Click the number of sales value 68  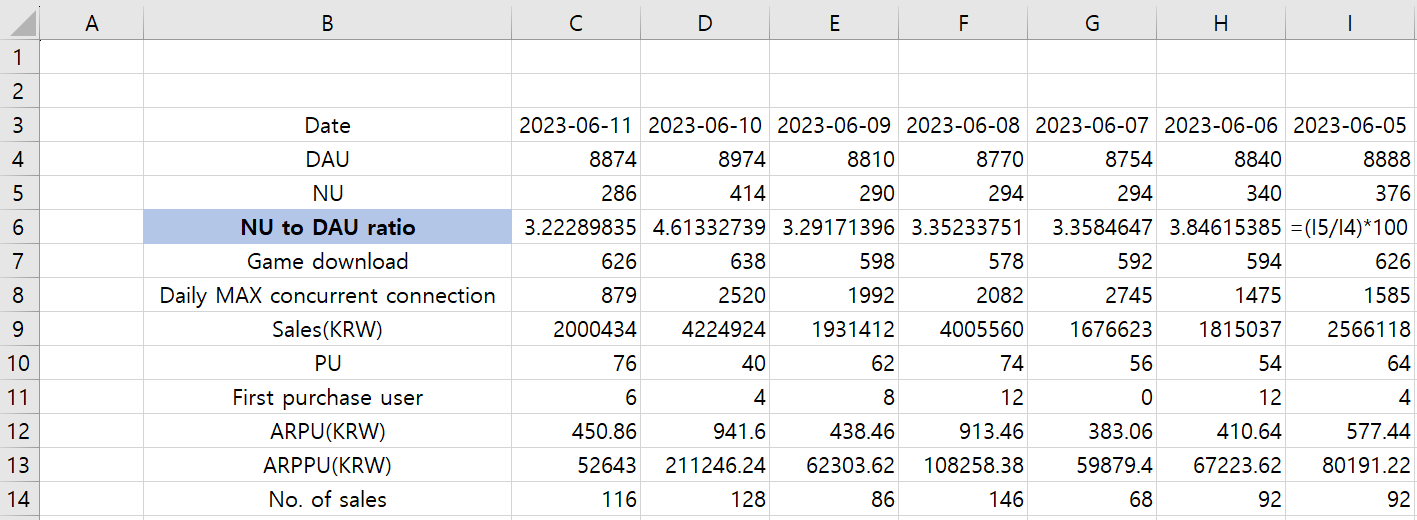tap(1092, 499)
